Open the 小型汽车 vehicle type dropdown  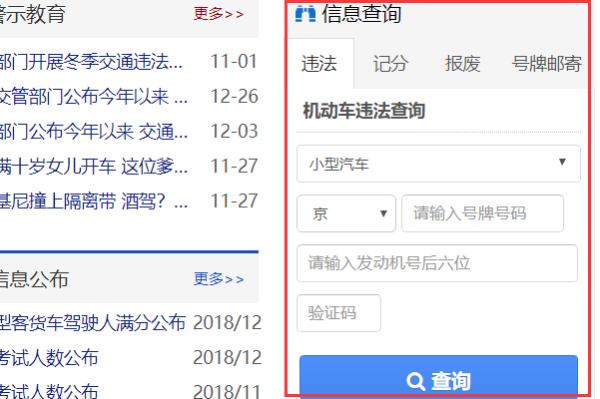tap(439, 164)
